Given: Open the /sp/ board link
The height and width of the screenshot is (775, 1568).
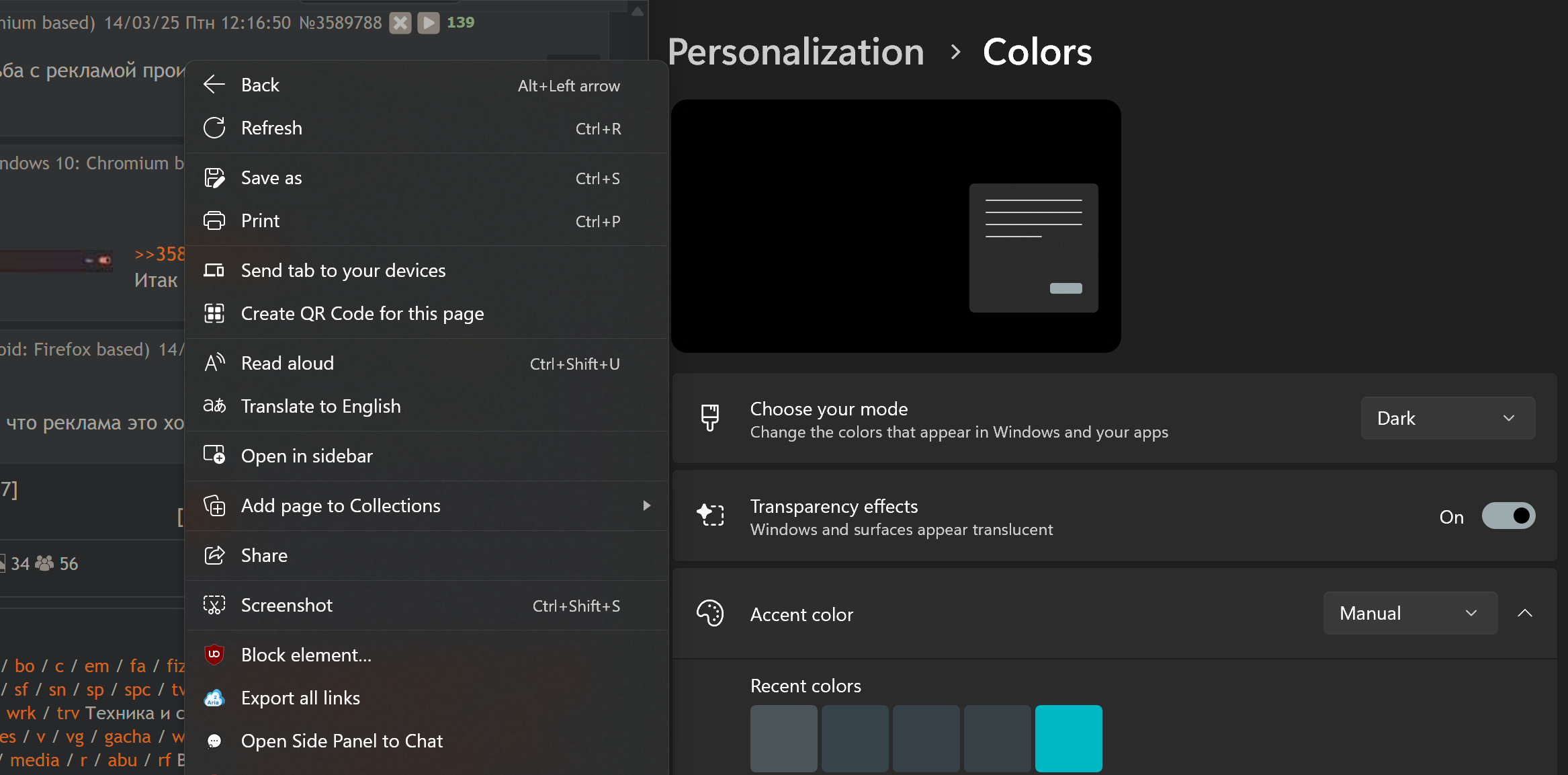Looking at the screenshot, I should pos(95,690).
